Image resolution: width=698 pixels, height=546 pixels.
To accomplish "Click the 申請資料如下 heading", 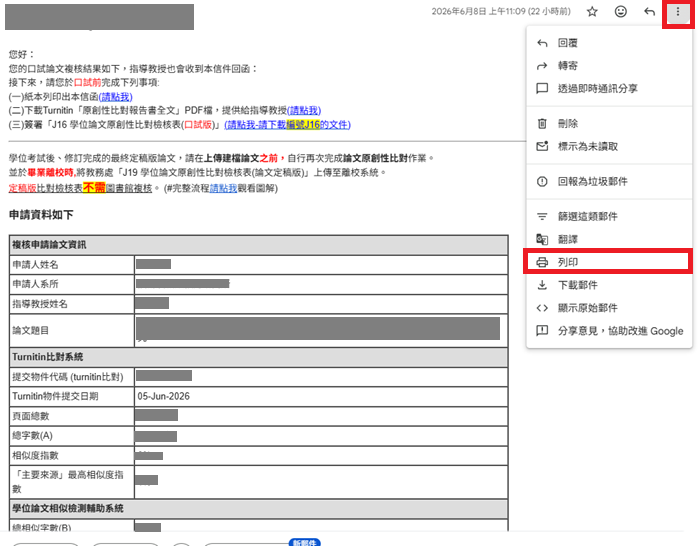I will [41, 215].
